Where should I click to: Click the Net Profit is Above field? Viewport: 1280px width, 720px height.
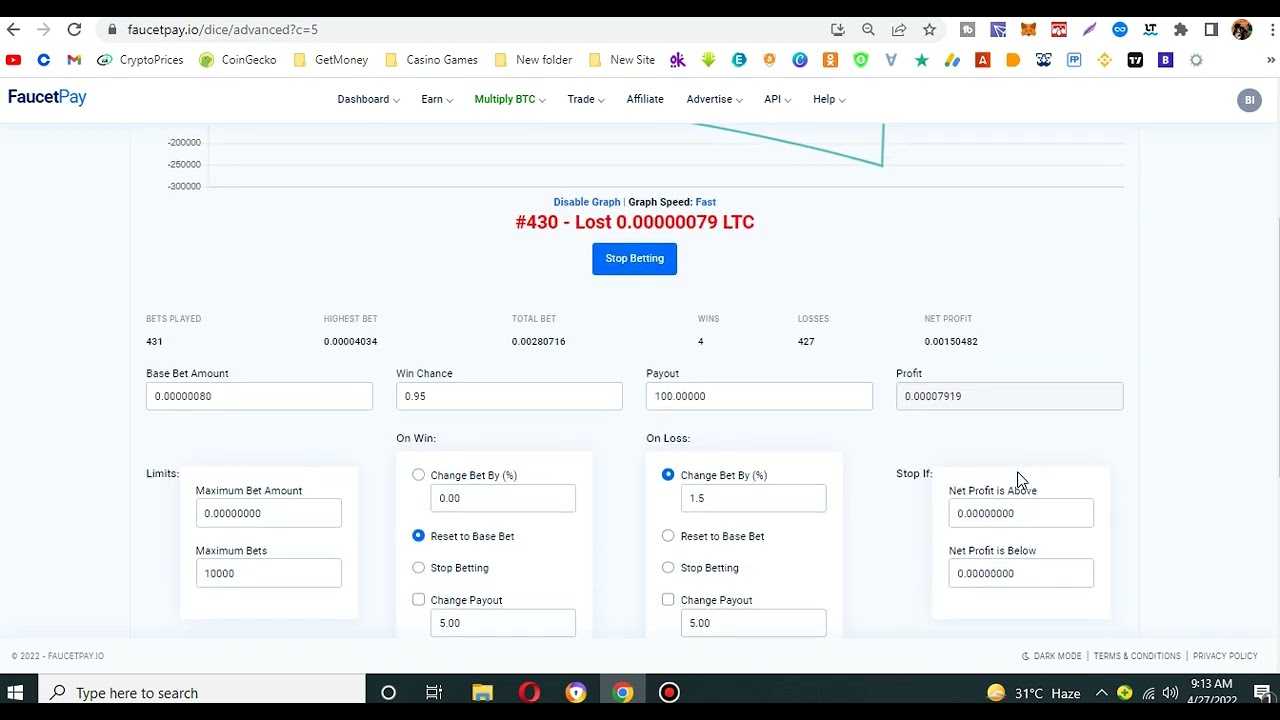(x=1021, y=513)
